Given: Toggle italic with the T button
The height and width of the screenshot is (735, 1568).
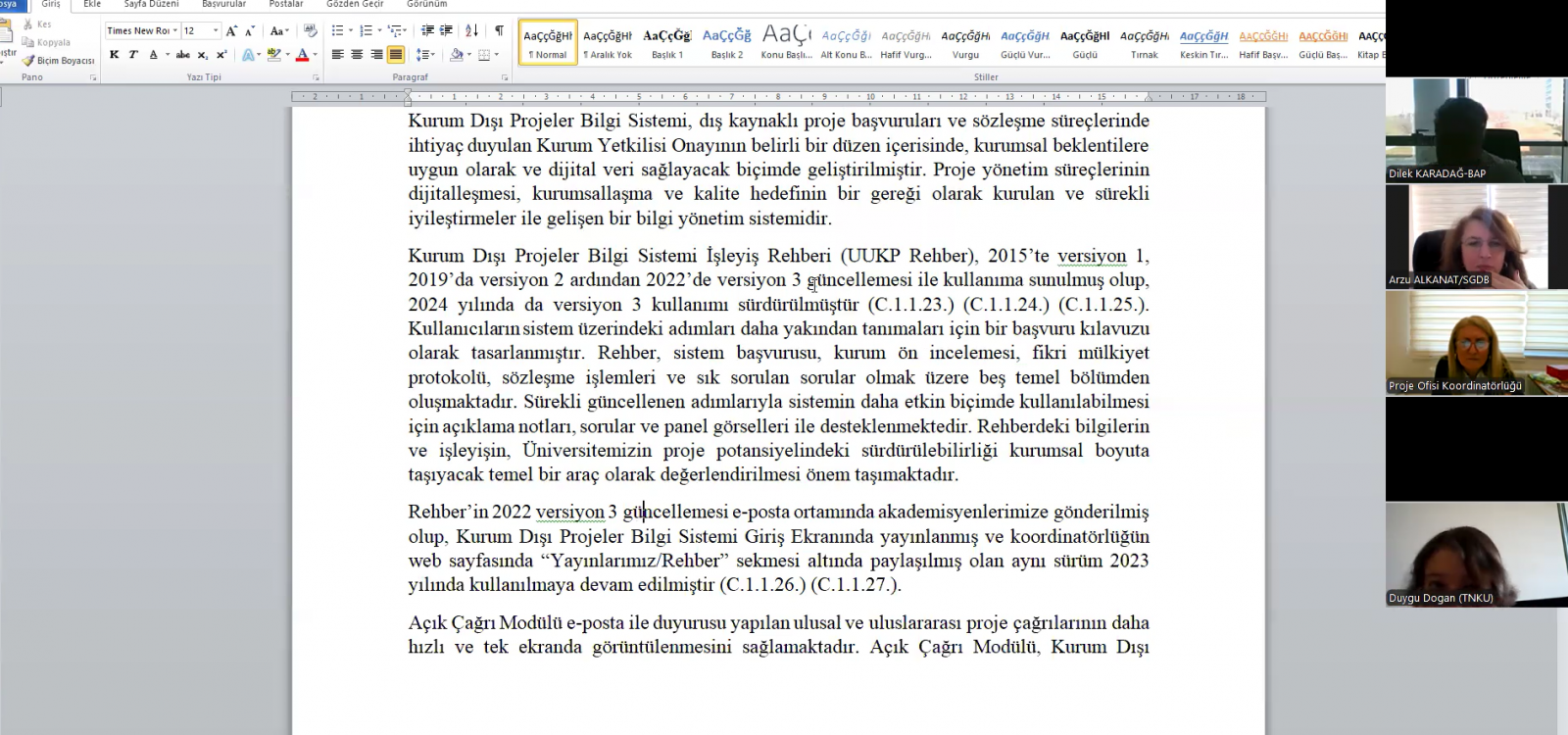Looking at the screenshot, I should [133, 55].
